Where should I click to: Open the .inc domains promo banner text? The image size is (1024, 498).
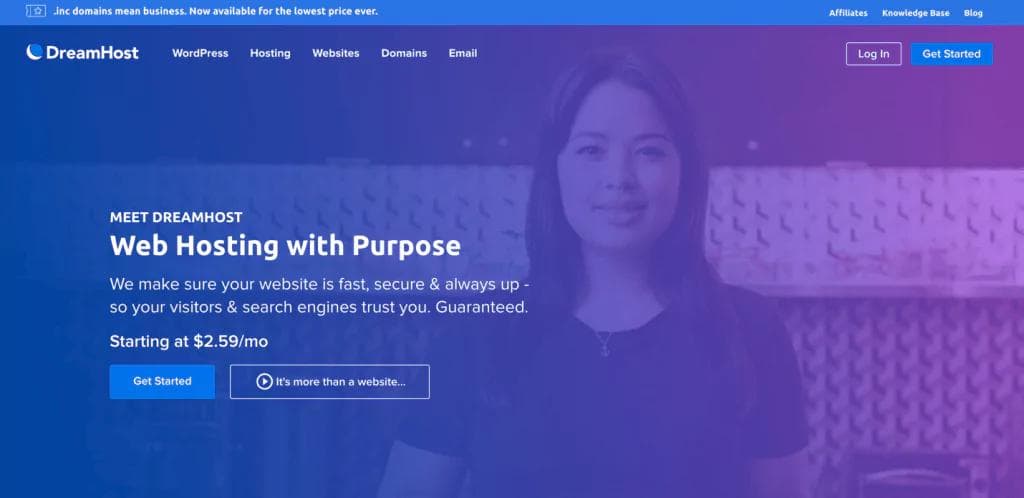pos(215,11)
